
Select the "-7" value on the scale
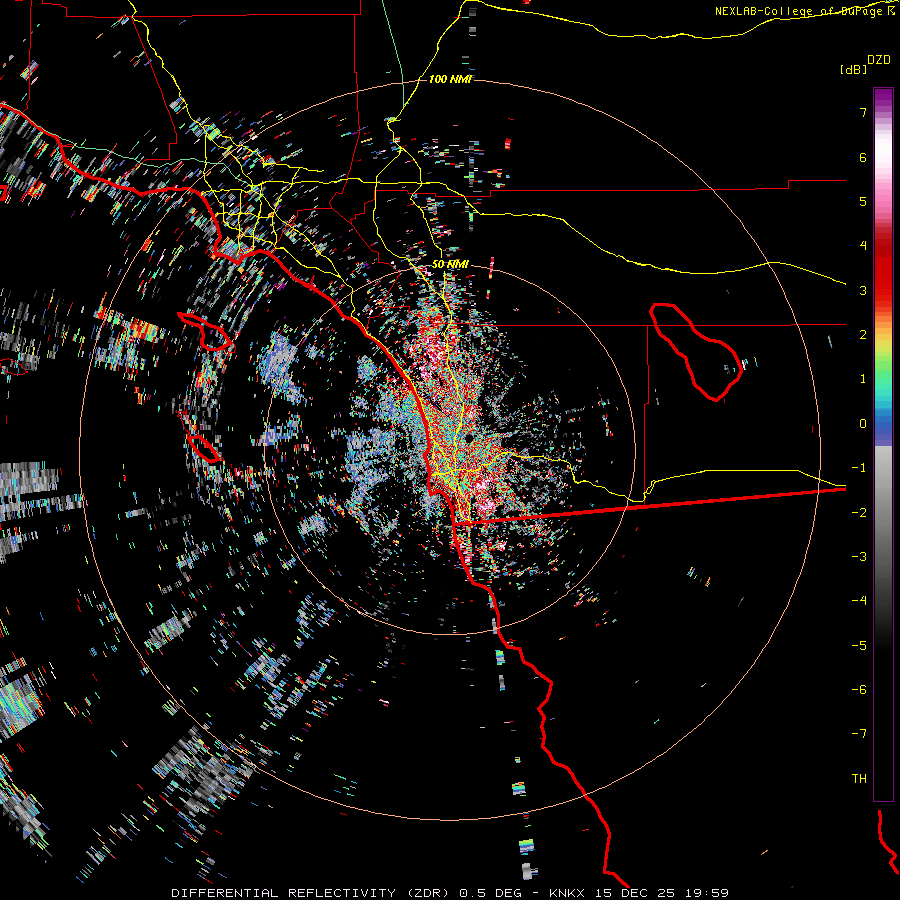[x=859, y=734]
